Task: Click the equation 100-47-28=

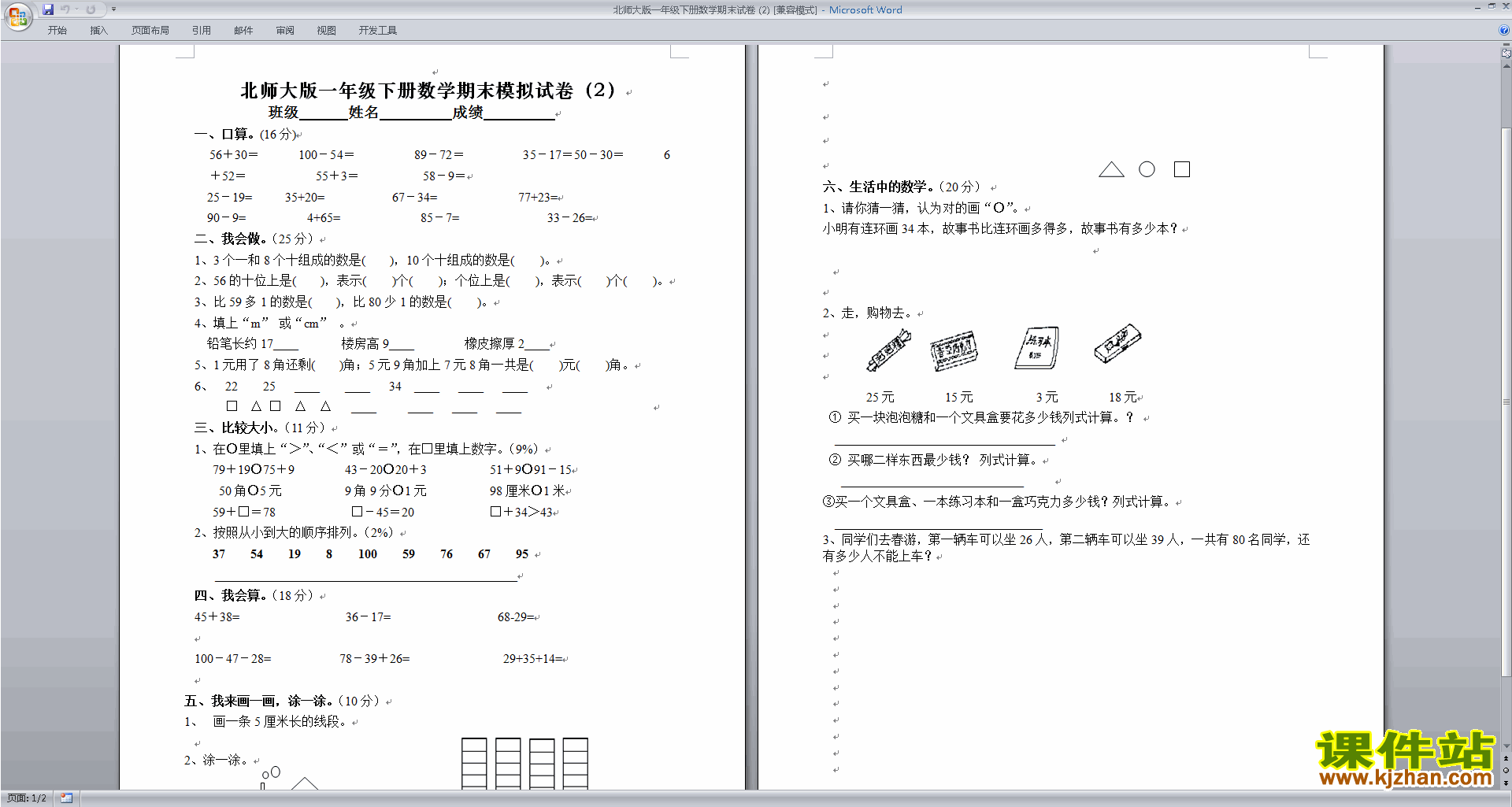Action: click(233, 659)
